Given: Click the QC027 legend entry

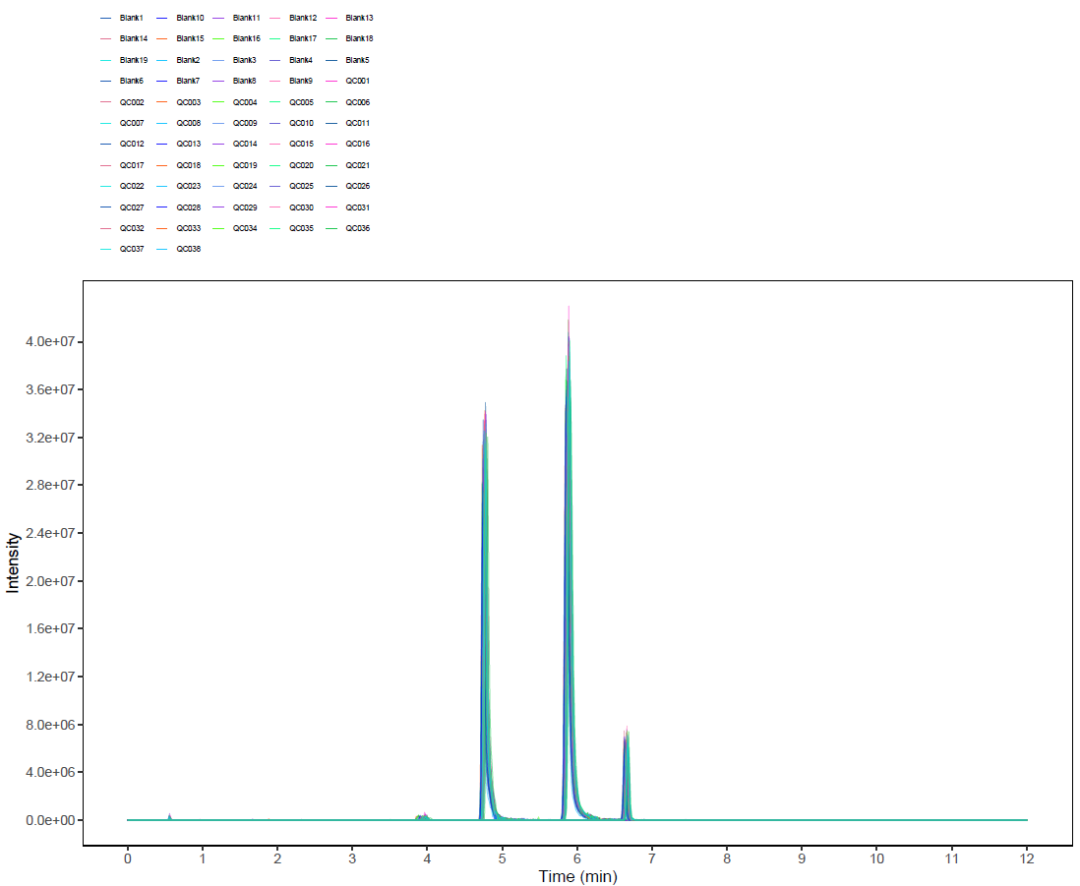Looking at the screenshot, I should click(132, 207).
